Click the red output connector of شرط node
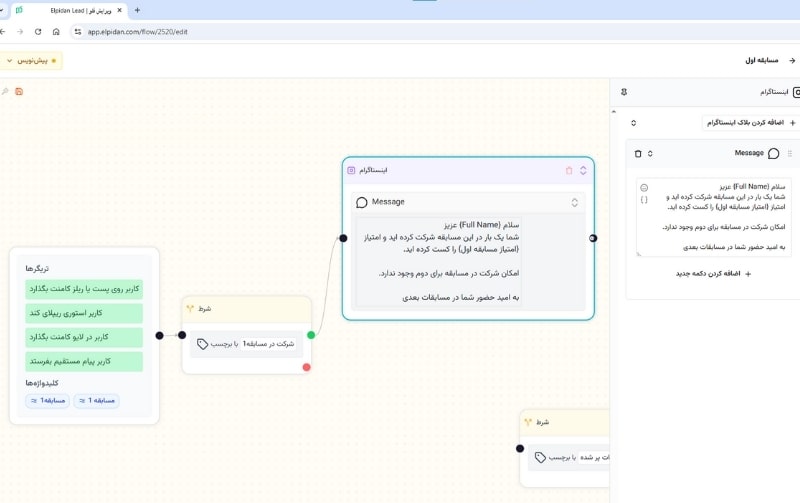 (x=306, y=367)
